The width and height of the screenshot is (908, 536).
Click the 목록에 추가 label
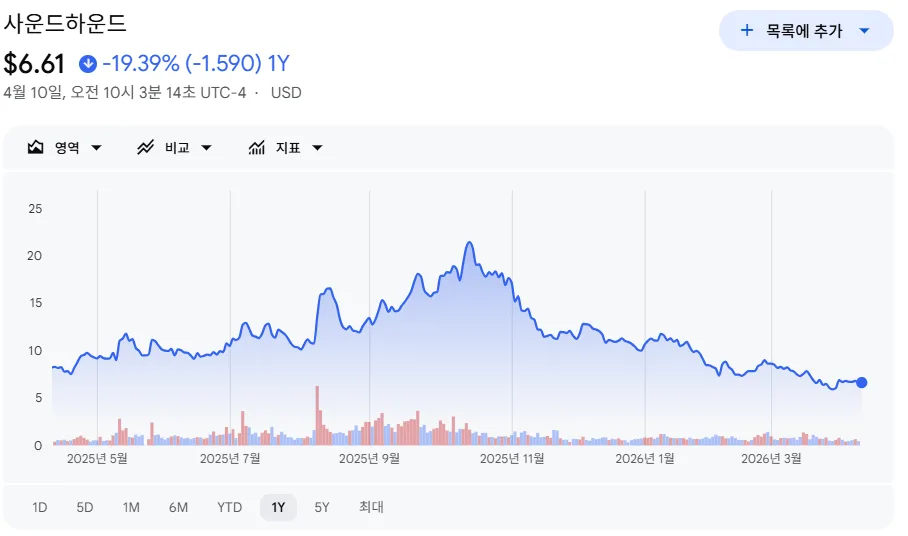point(804,31)
